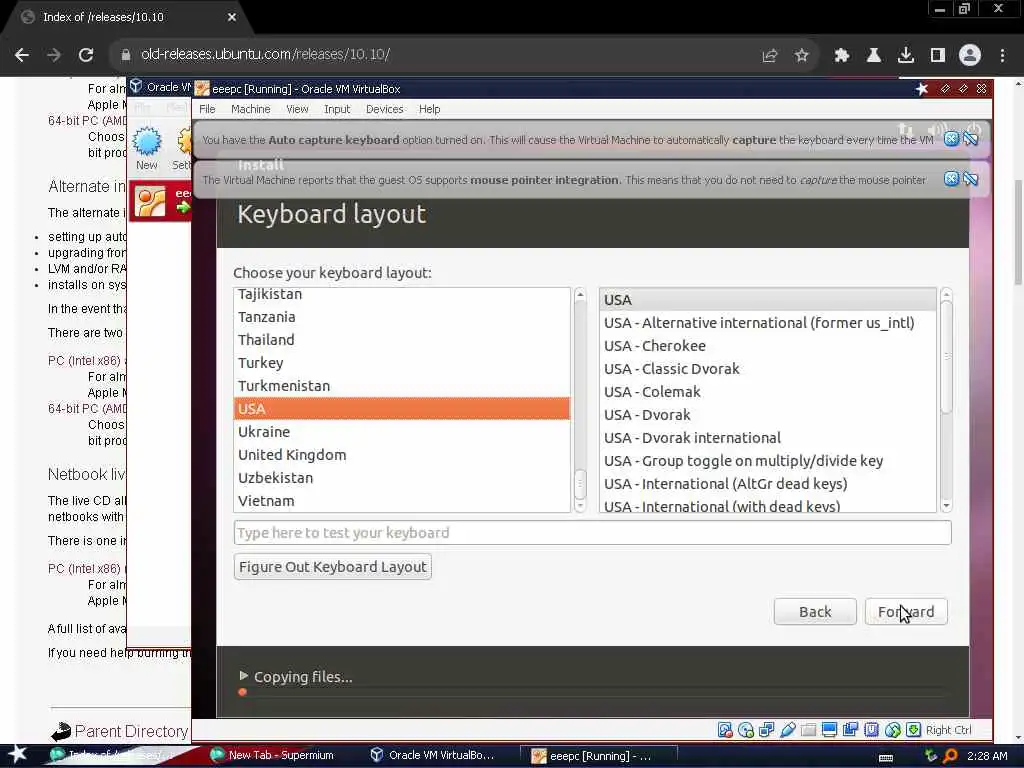1024x768 pixels.
Task: Open the Help menu
Action: click(x=429, y=109)
